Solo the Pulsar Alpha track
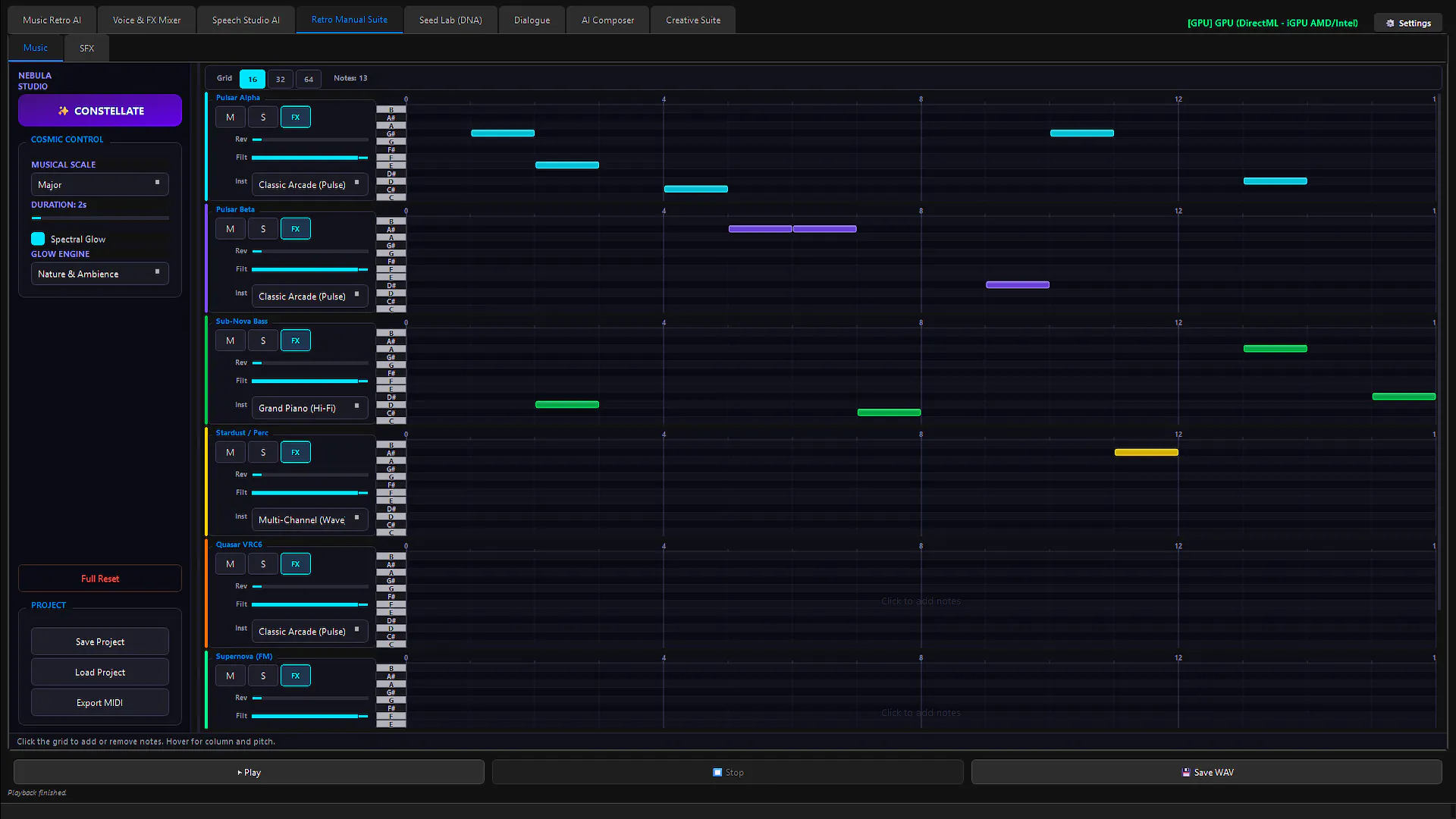The width and height of the screenshot is (1456, 819). click(262, 118)
